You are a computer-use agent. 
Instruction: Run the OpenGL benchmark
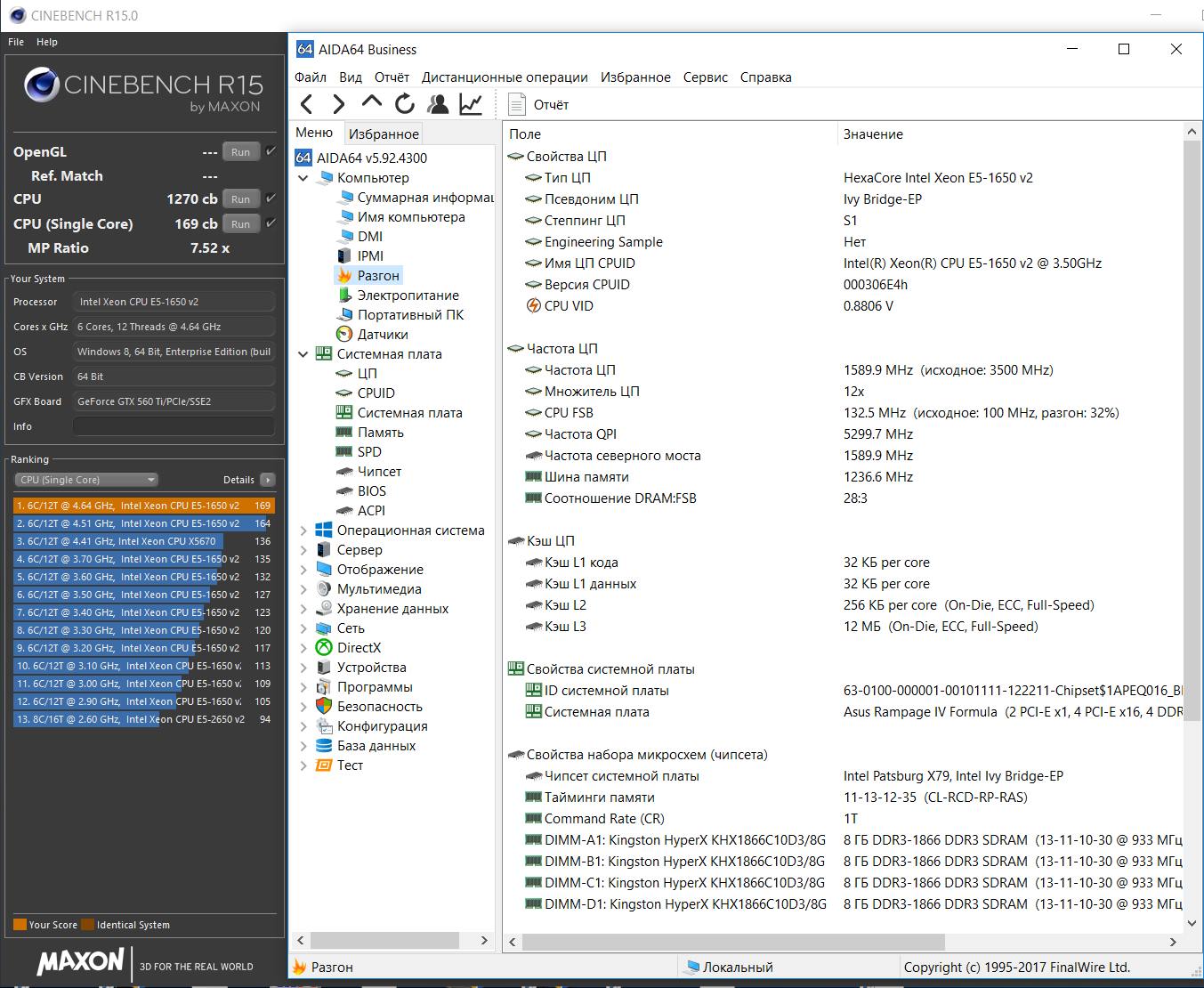tap(240, 152)
